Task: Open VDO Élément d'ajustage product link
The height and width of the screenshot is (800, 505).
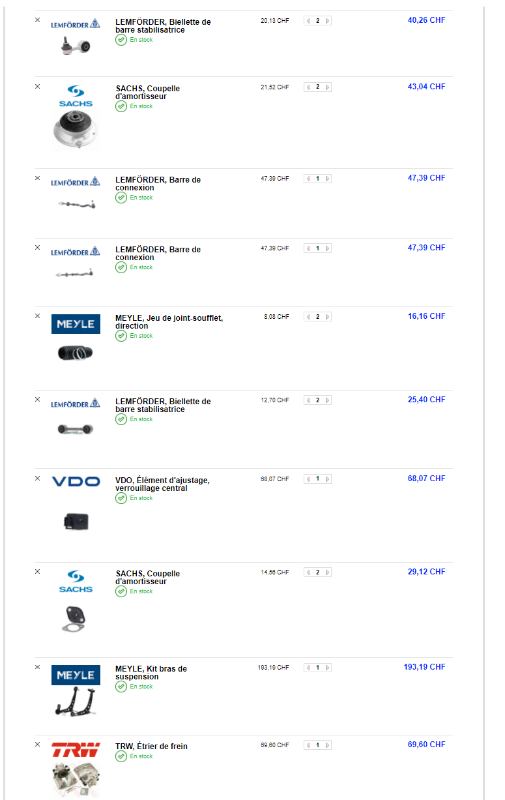Action: [162, 484]
